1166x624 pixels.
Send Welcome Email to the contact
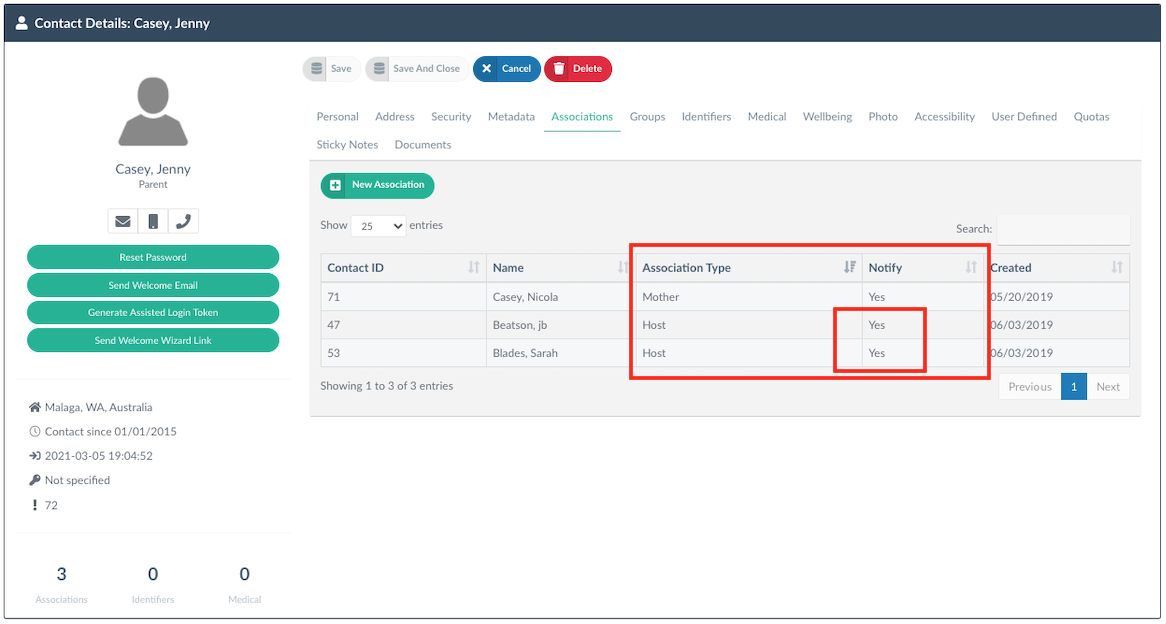(153, 285)
